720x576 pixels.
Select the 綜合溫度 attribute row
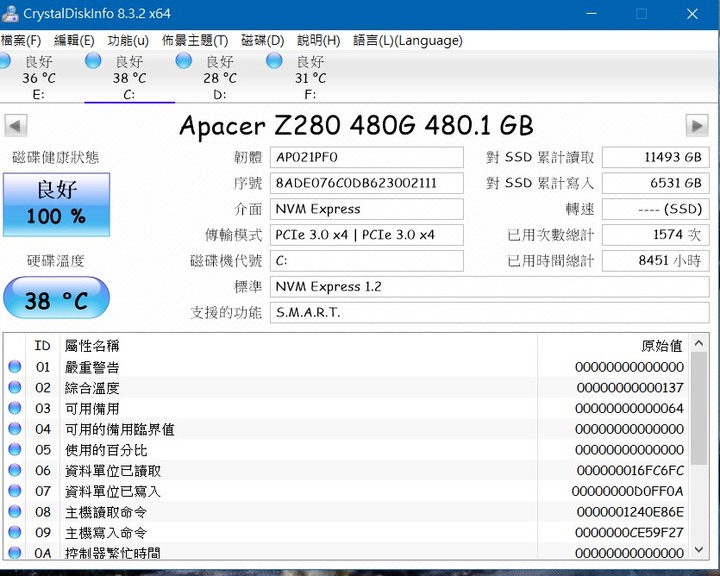(300, 388)
